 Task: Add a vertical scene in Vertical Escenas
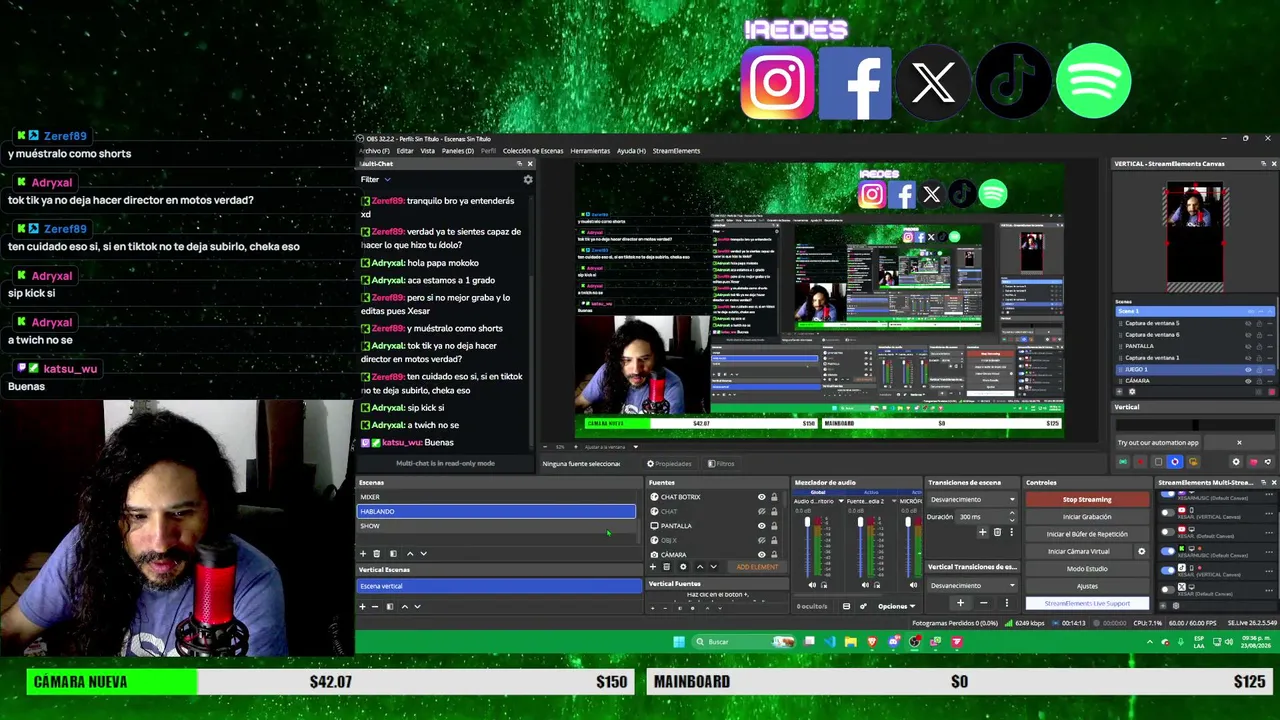pos(363,606)
